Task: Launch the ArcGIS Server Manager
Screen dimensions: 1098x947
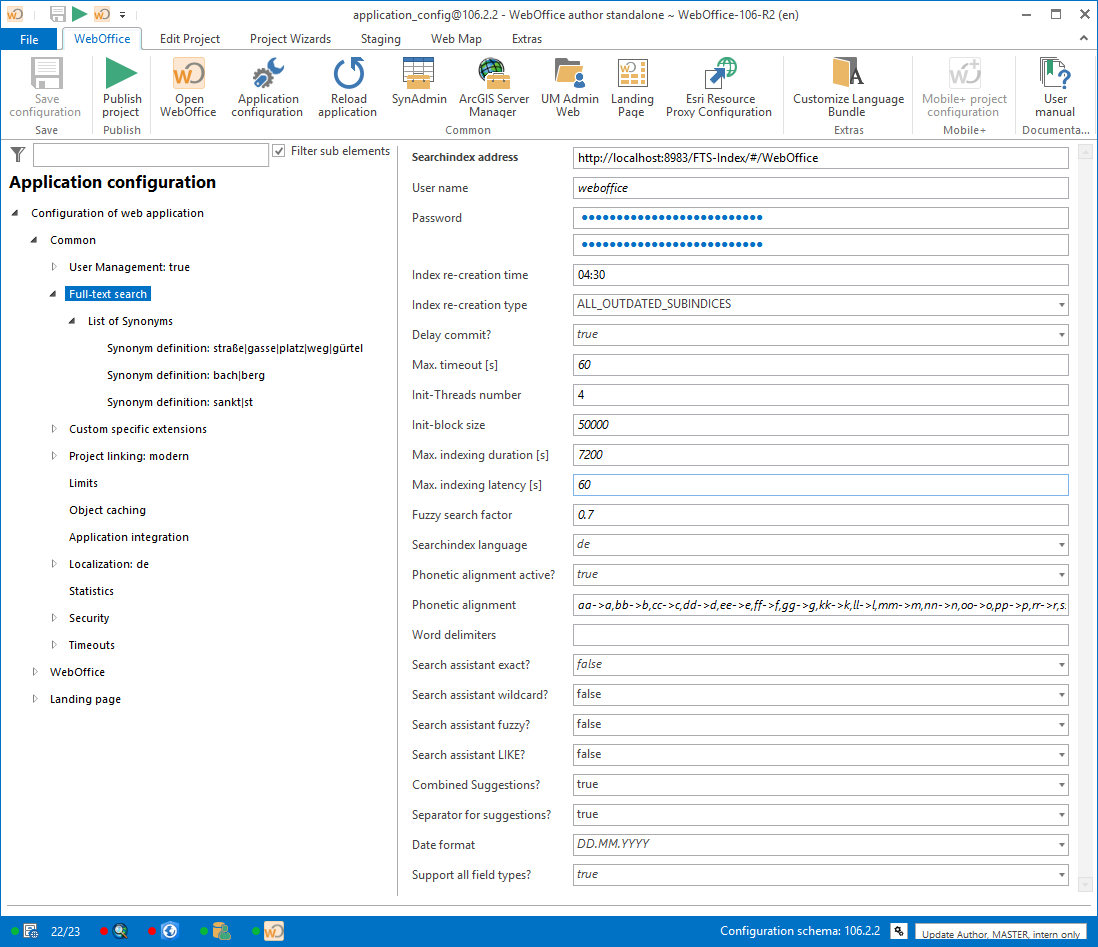Action: 493,86
